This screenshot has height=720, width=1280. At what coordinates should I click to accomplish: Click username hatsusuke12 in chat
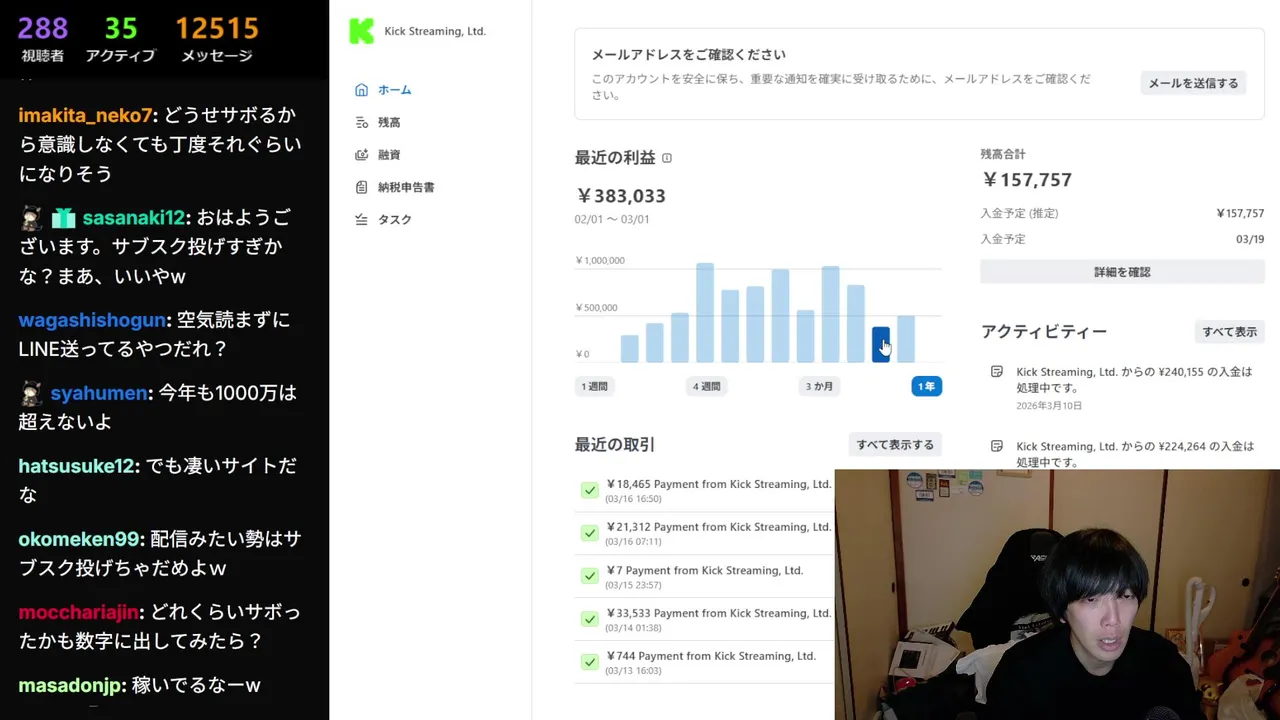pyautogui.click(x=76, y=466)
